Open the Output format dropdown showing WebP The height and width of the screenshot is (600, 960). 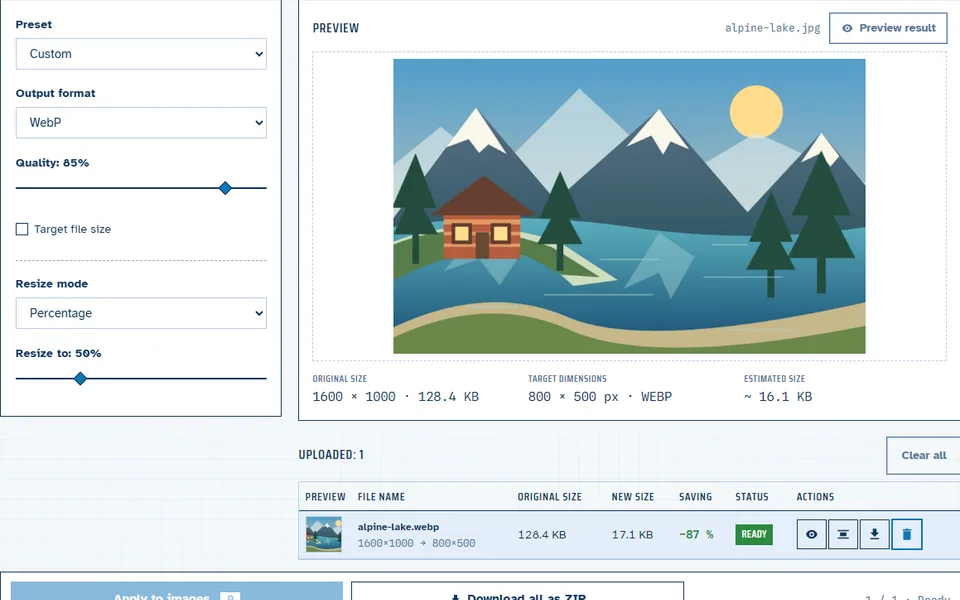[141, 122]
